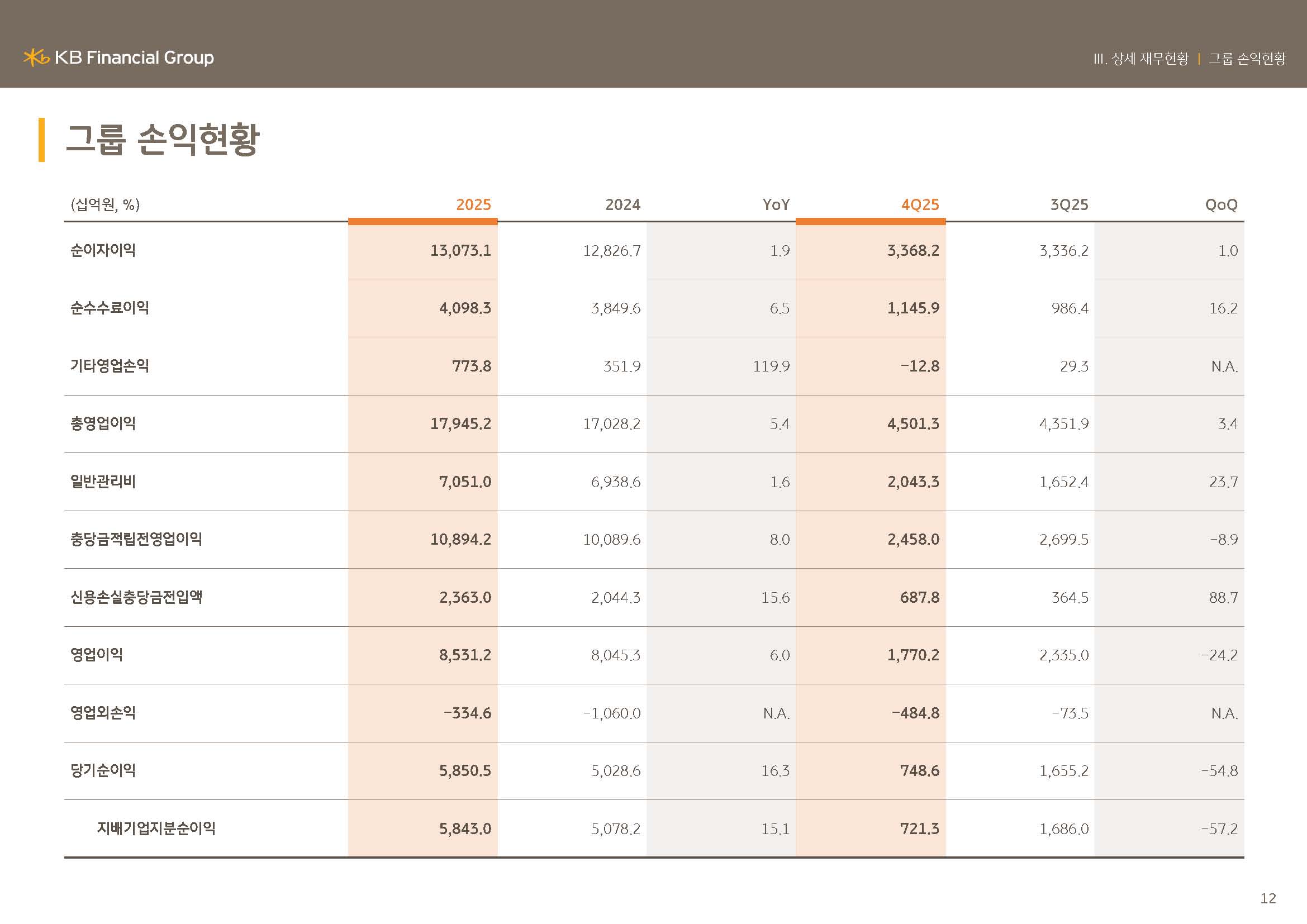Viewport: 1307px width, 924px height.
Task: Click the 순이자이익 row label
Action: [x=103, y=250]
